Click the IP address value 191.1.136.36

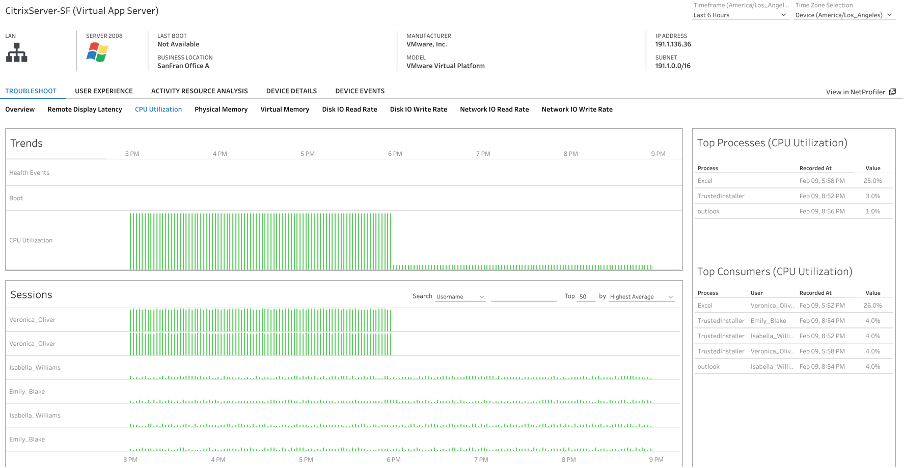pyautogui.click(x=673, y=44)
